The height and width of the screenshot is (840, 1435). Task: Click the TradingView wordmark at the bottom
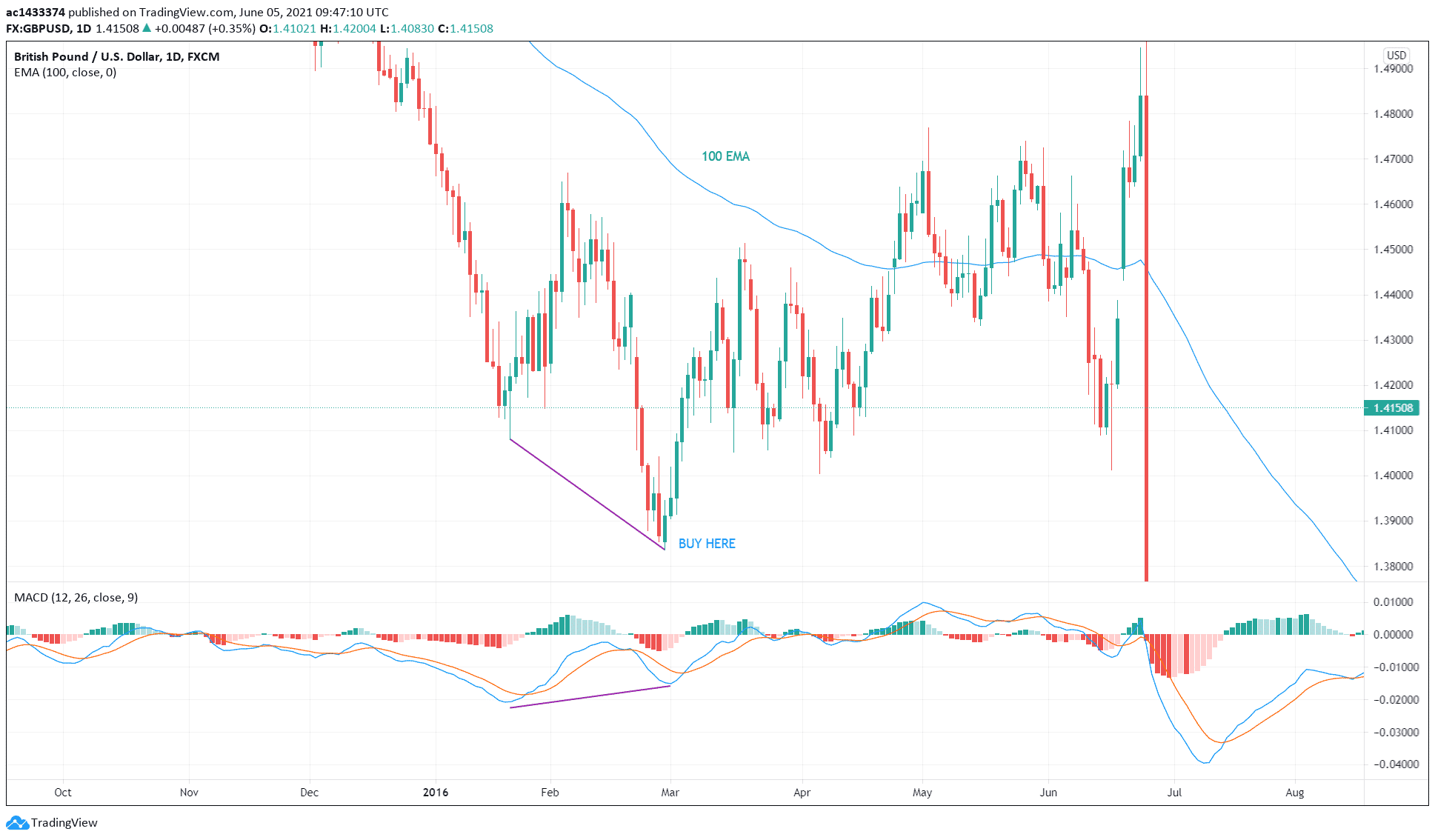[64, 822]
